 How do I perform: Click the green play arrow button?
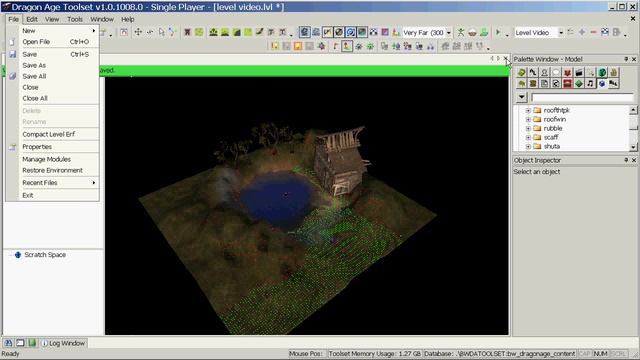pyautogui.click(x=498, y=32)
